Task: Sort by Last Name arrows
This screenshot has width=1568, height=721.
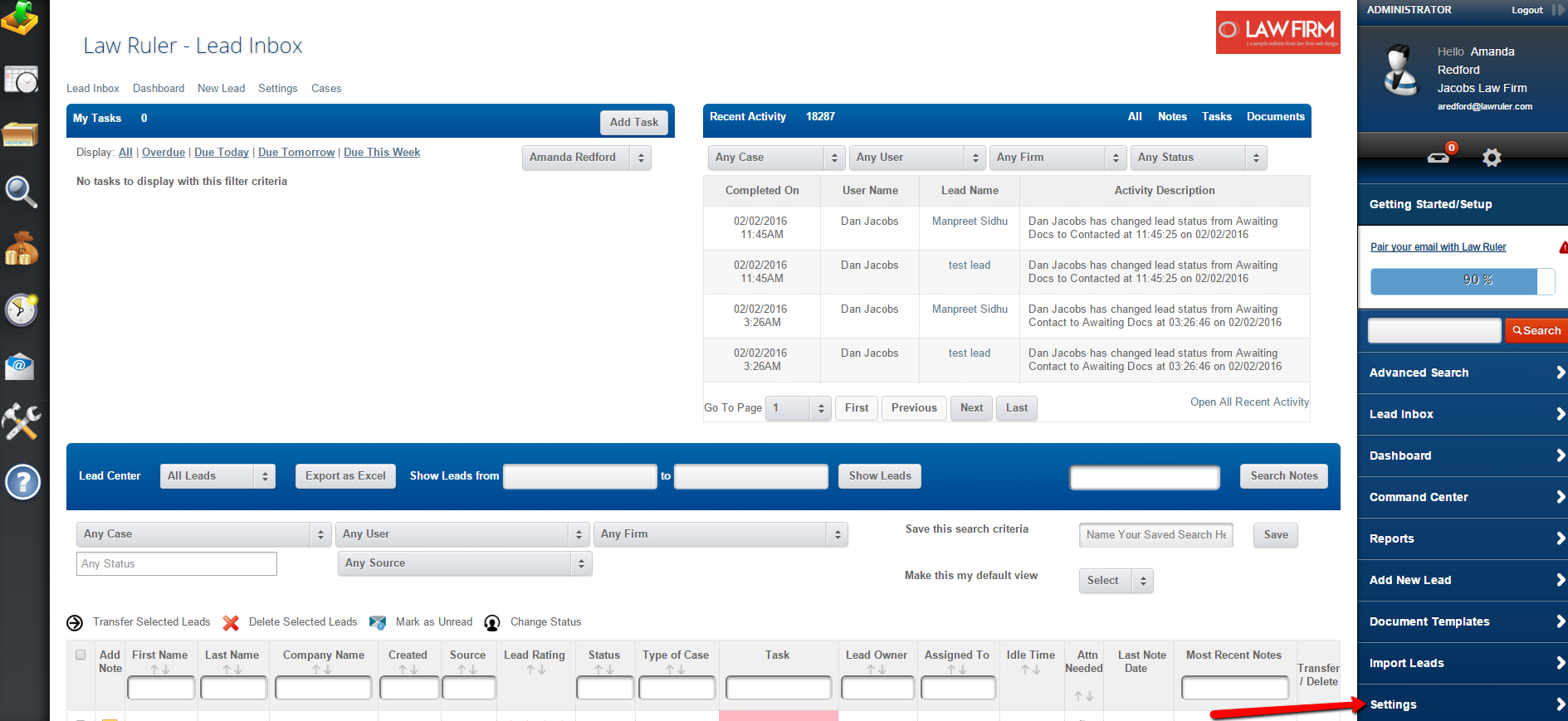Action: tap(232, 670)
